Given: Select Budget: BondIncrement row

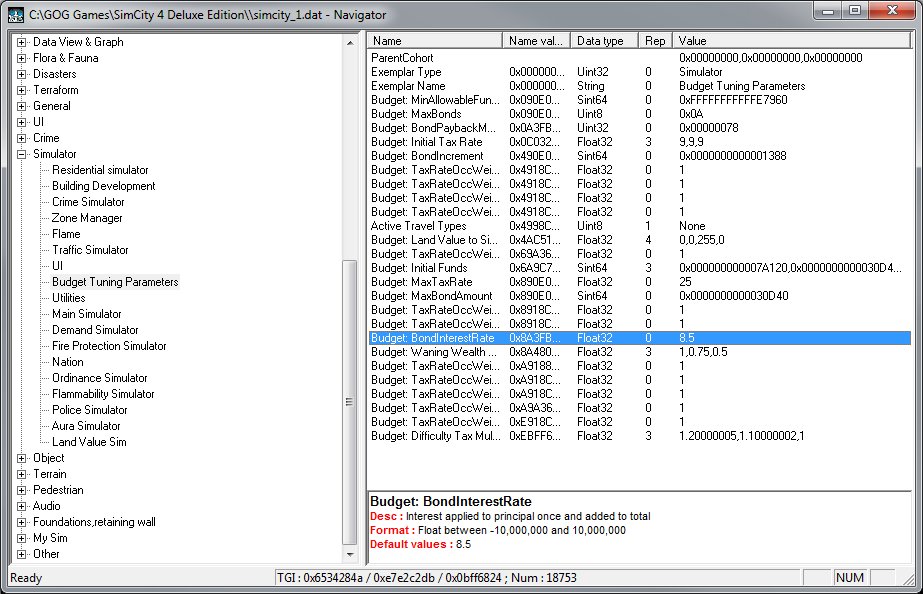Looking at the screenshot, I should (639, 156).
